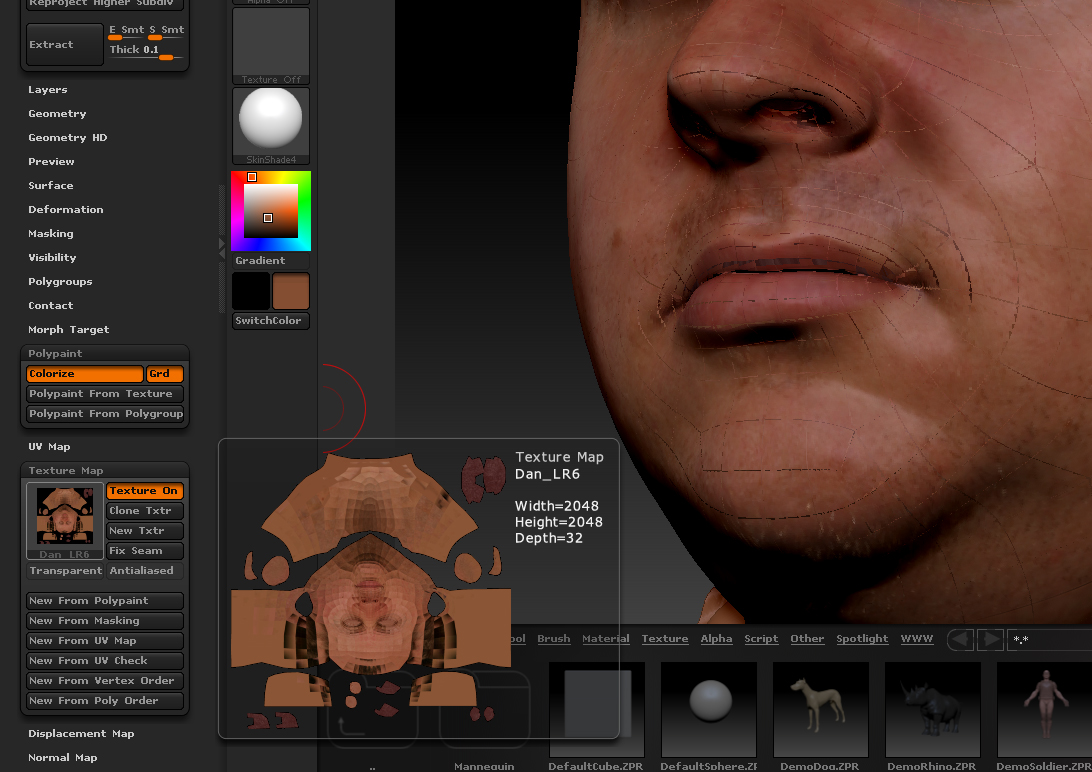Click the left tray divider arrows

pos(222,249)
